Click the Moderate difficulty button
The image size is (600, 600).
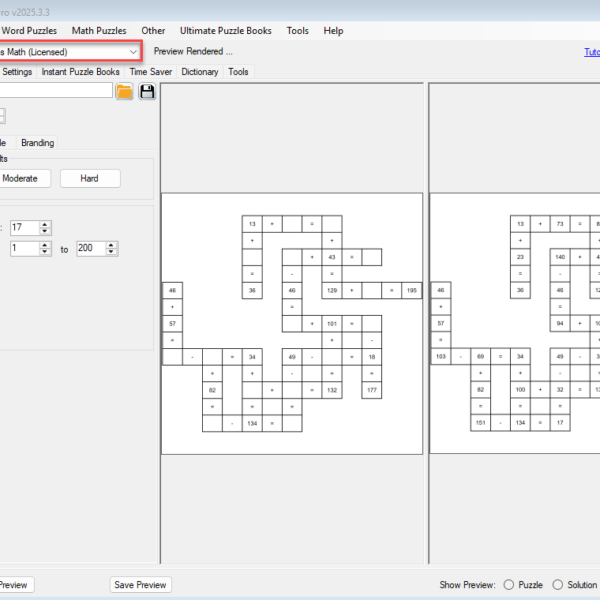click(21, 178)
